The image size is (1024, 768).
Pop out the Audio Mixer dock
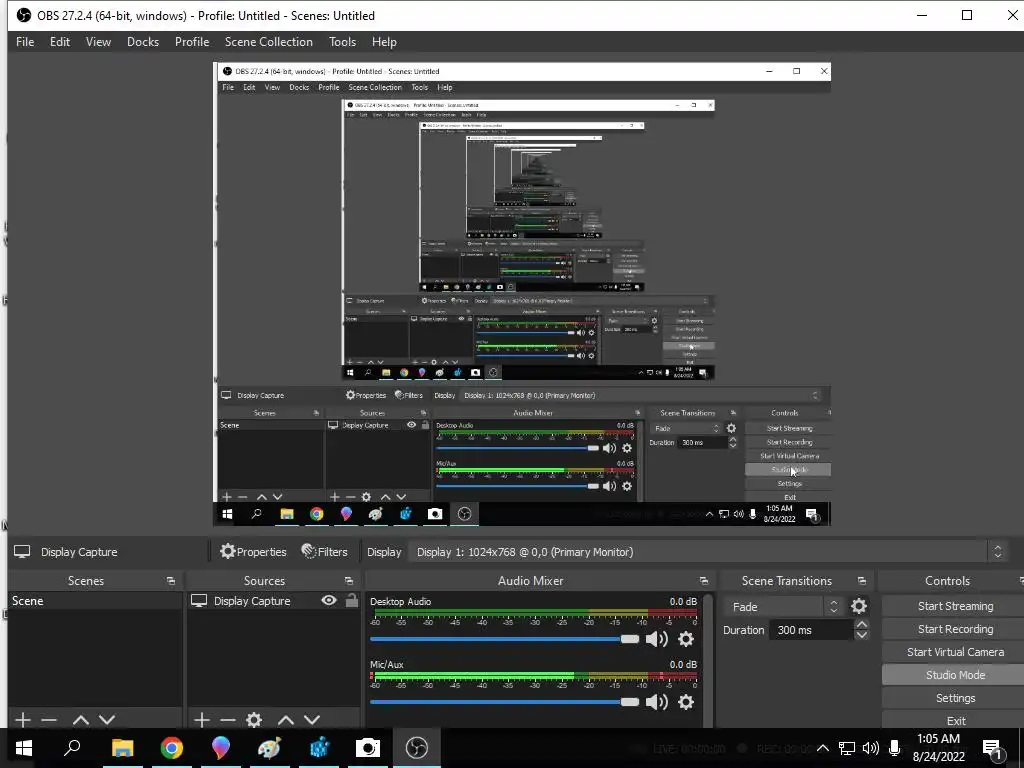point(703,581)
